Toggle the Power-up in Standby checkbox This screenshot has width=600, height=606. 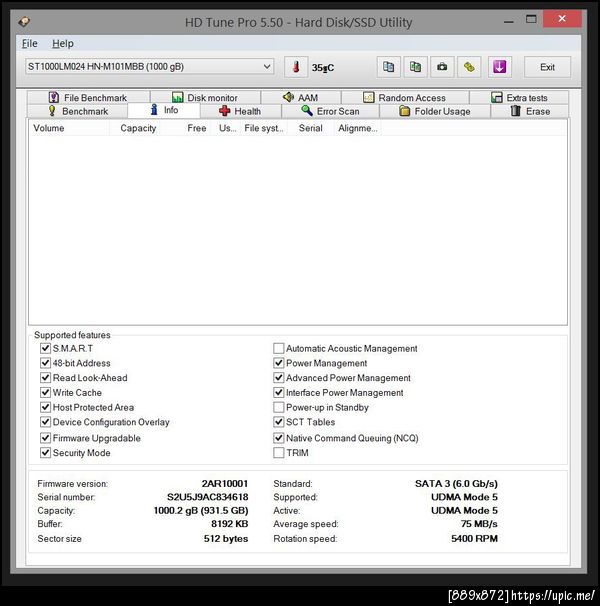point(278,407)
